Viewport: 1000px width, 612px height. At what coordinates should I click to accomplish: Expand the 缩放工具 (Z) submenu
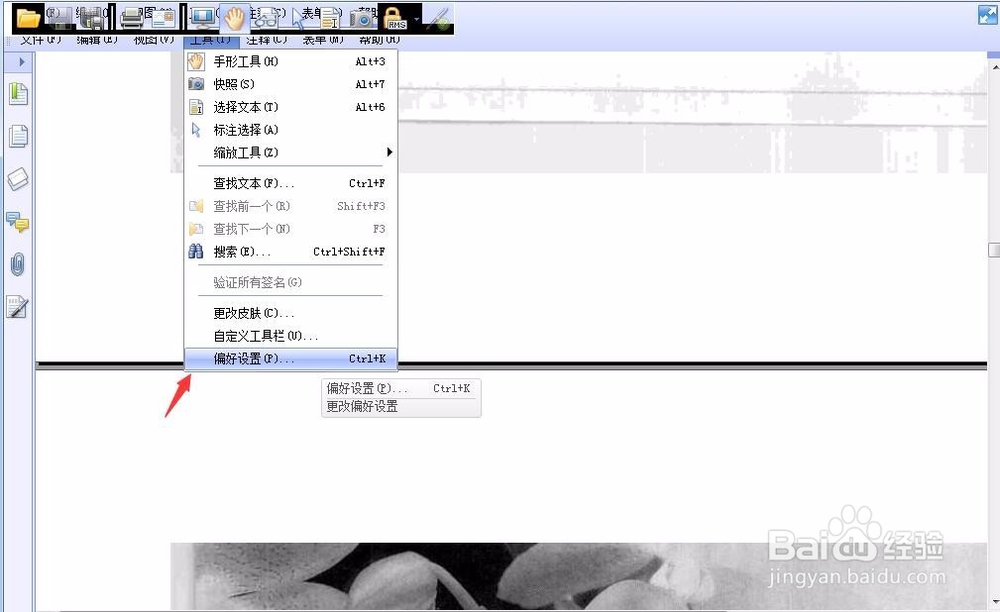[x=291, y=152]
